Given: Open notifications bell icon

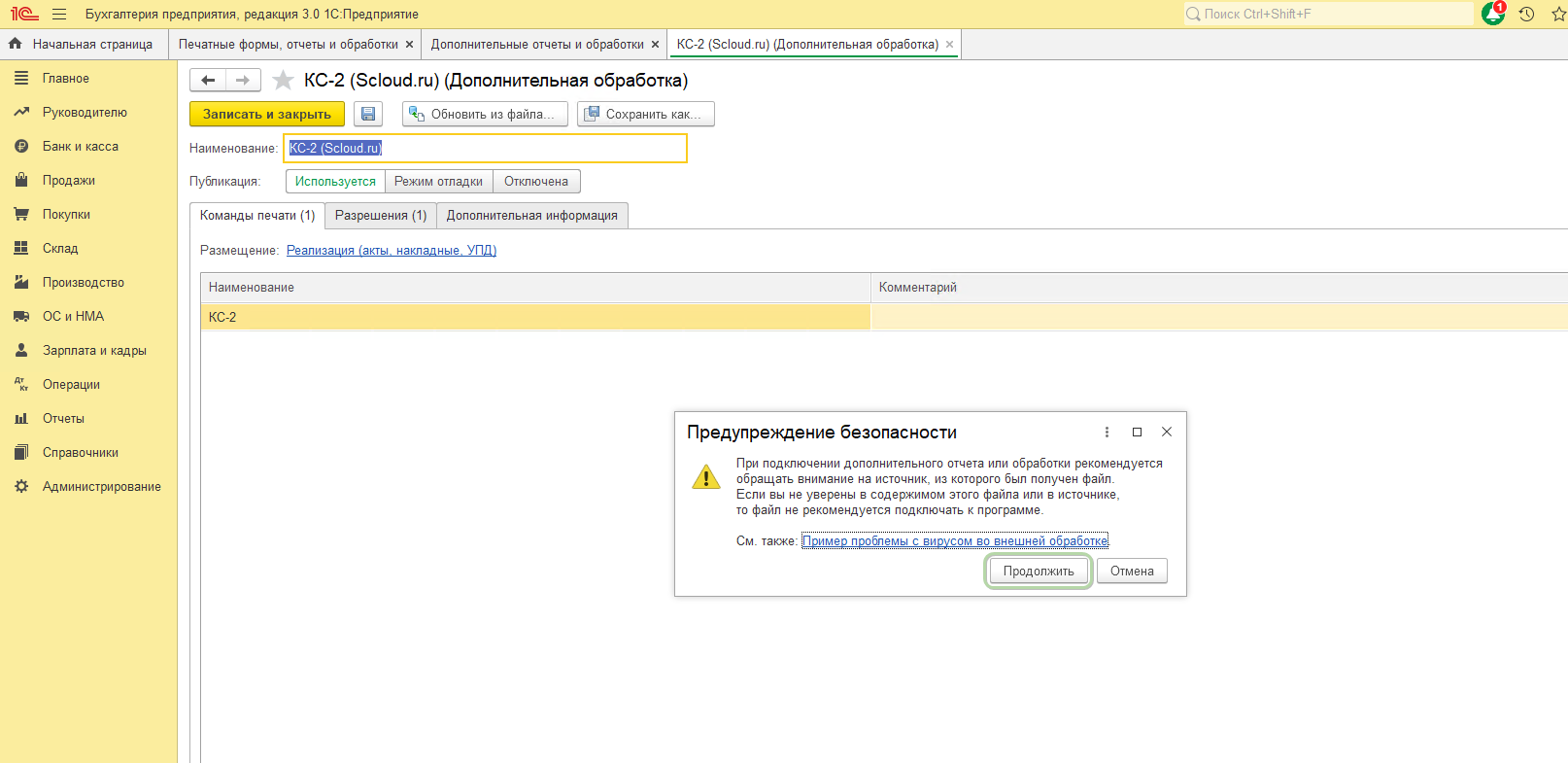Looking at the screenshot, I should click(1493, 14).
